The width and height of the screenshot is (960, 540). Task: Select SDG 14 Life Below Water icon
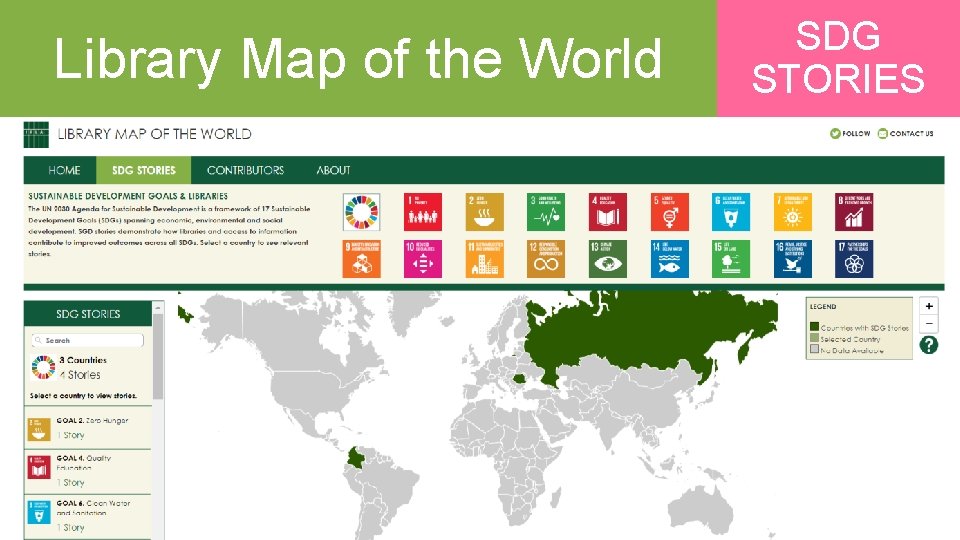tap(669, 259)
